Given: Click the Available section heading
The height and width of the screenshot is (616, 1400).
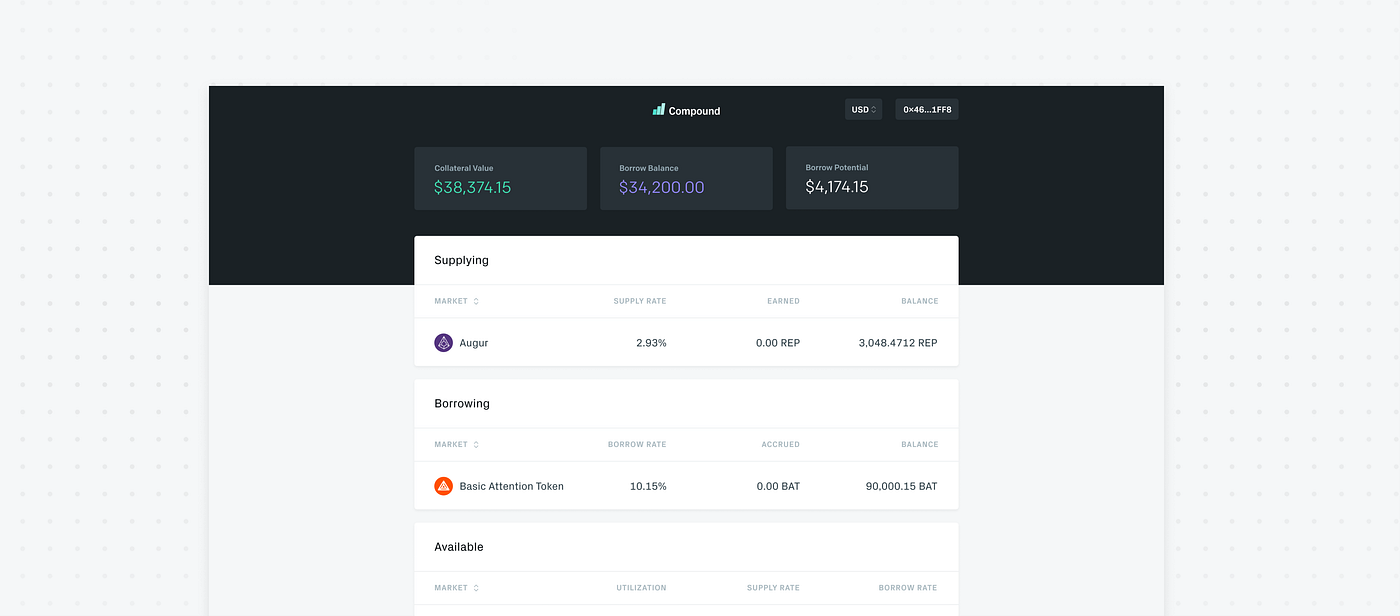Looking at the screenshot, I should [x=459, y=547].
